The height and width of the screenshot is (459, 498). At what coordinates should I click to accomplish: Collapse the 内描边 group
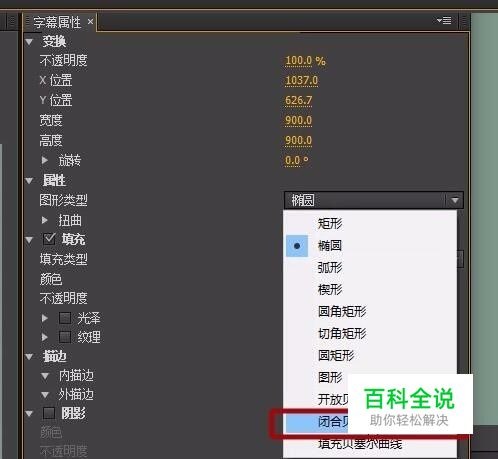pos(45,376)
